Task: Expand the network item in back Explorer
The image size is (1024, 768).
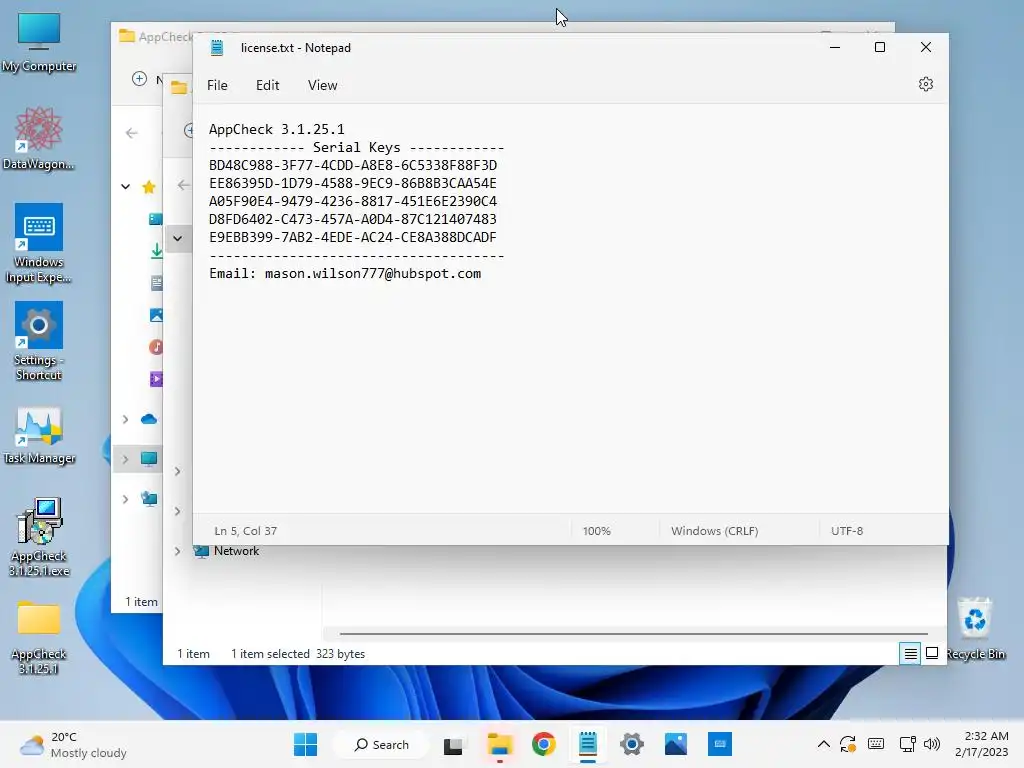Action: point(125,499)
